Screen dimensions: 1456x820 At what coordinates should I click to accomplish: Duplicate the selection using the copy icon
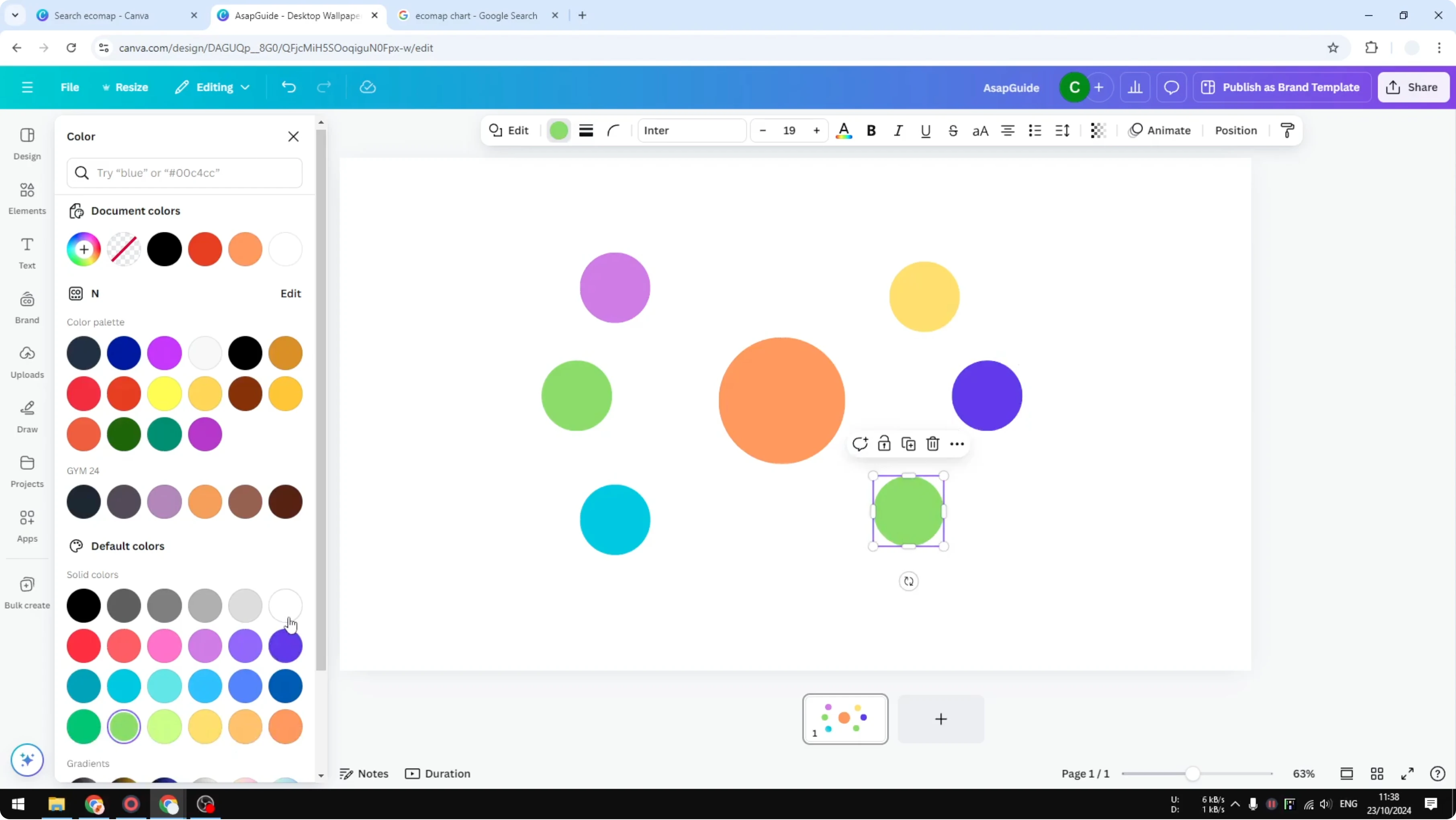pyautogui.click(x=908, y=444)
